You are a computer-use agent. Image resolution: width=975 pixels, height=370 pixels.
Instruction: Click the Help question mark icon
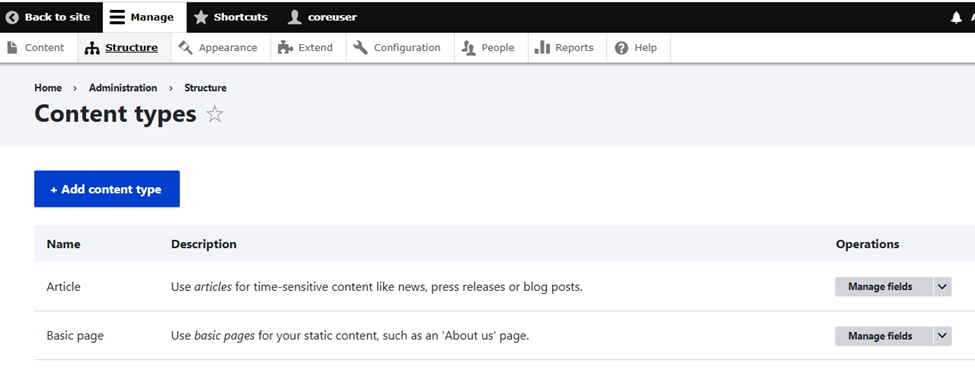click(621, 48)
